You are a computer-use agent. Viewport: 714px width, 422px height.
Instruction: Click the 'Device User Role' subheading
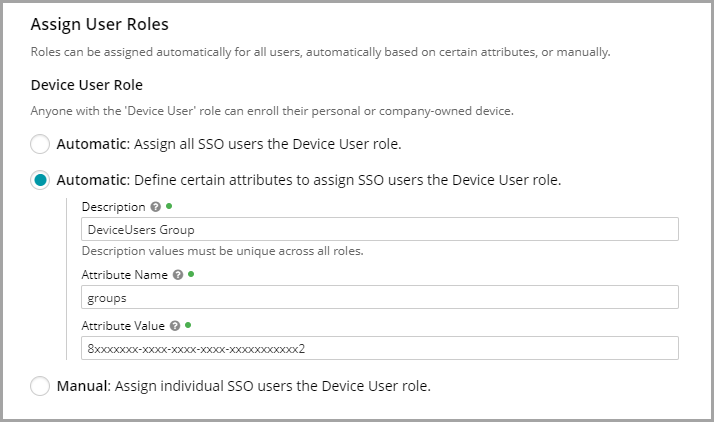pyautogui.click(x=86, y=85)
